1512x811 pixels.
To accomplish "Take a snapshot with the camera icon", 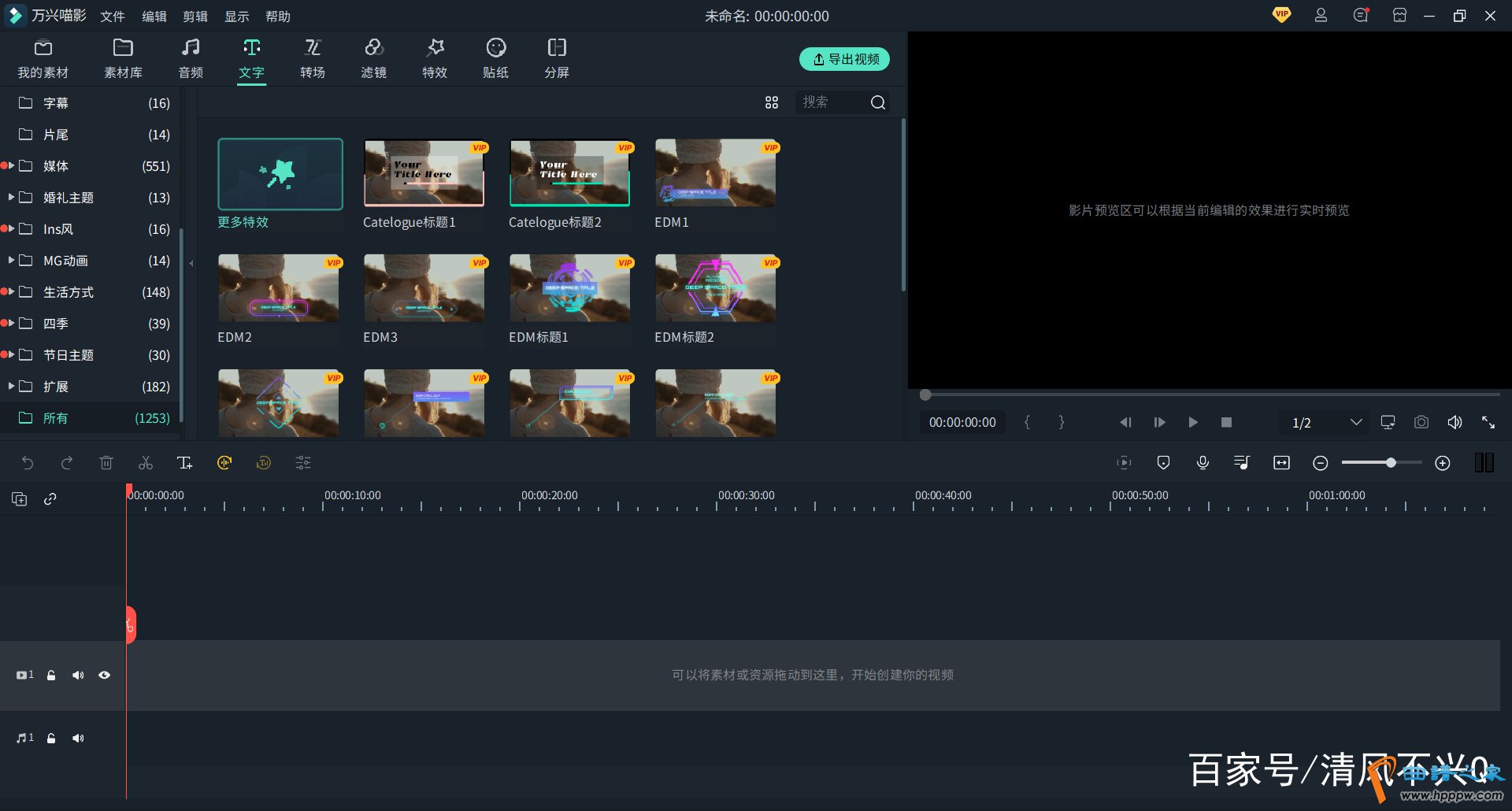I will click(x=1421, y=423).
